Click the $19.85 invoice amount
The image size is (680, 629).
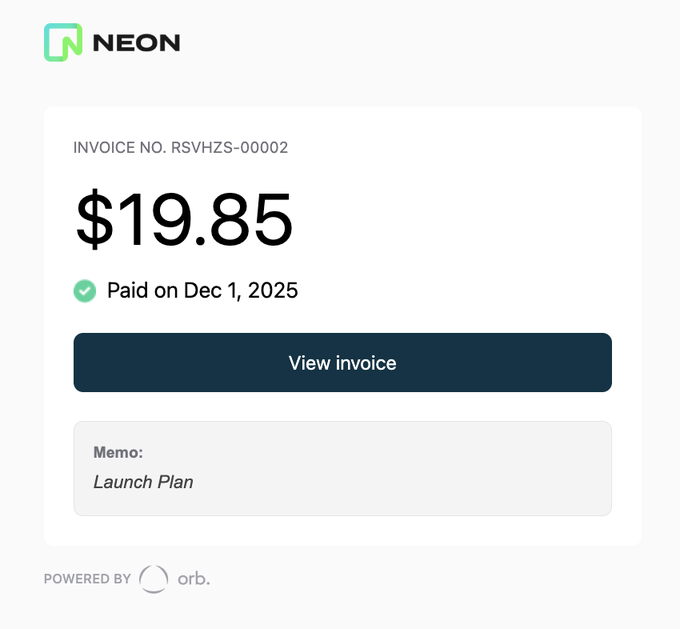coord(184,219)
